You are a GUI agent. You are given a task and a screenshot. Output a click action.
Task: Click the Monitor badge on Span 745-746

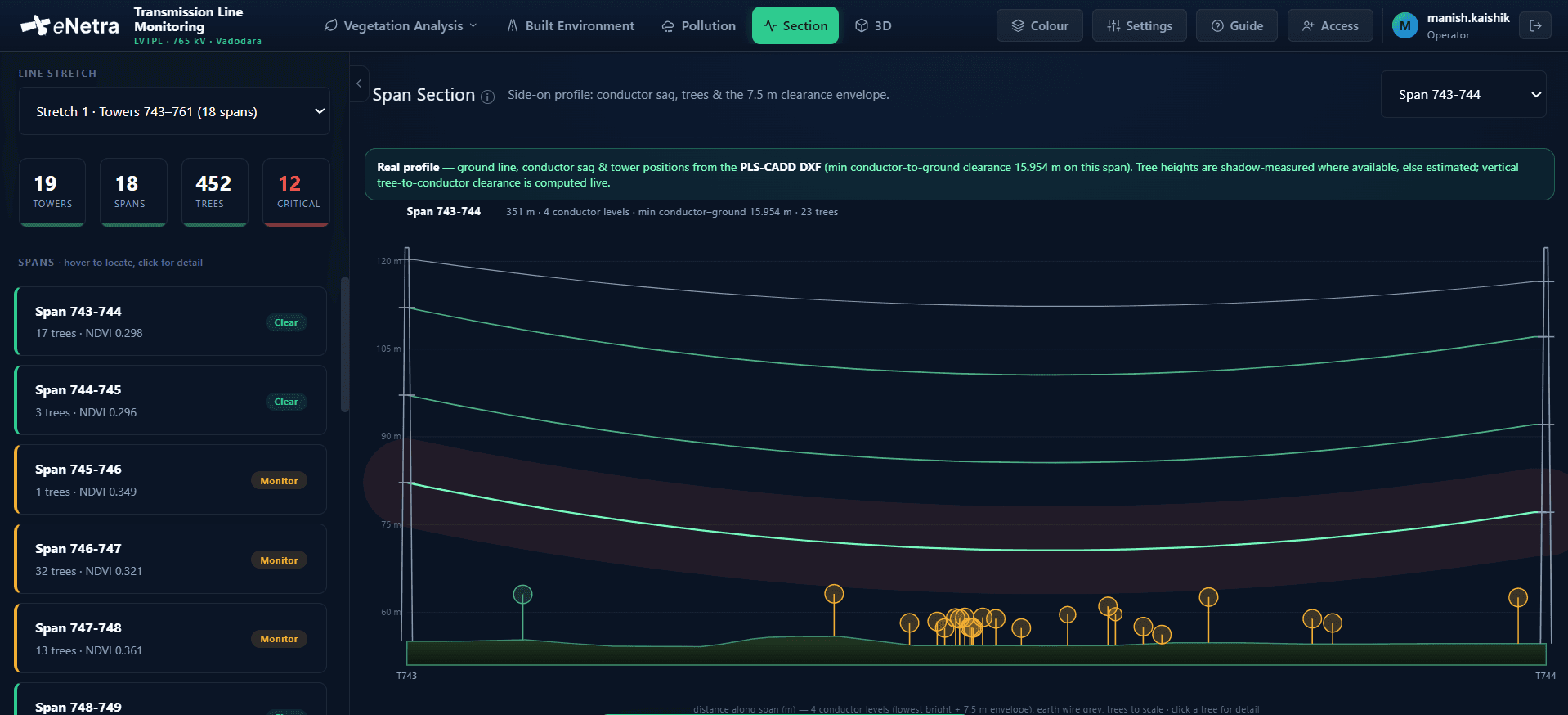(x=279, y=481)
